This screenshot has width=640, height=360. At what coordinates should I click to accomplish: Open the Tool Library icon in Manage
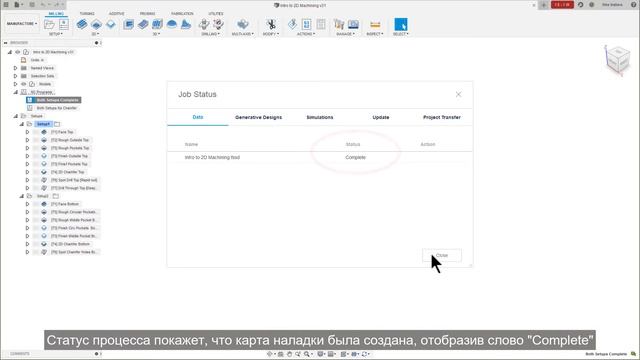pos(339,24)
